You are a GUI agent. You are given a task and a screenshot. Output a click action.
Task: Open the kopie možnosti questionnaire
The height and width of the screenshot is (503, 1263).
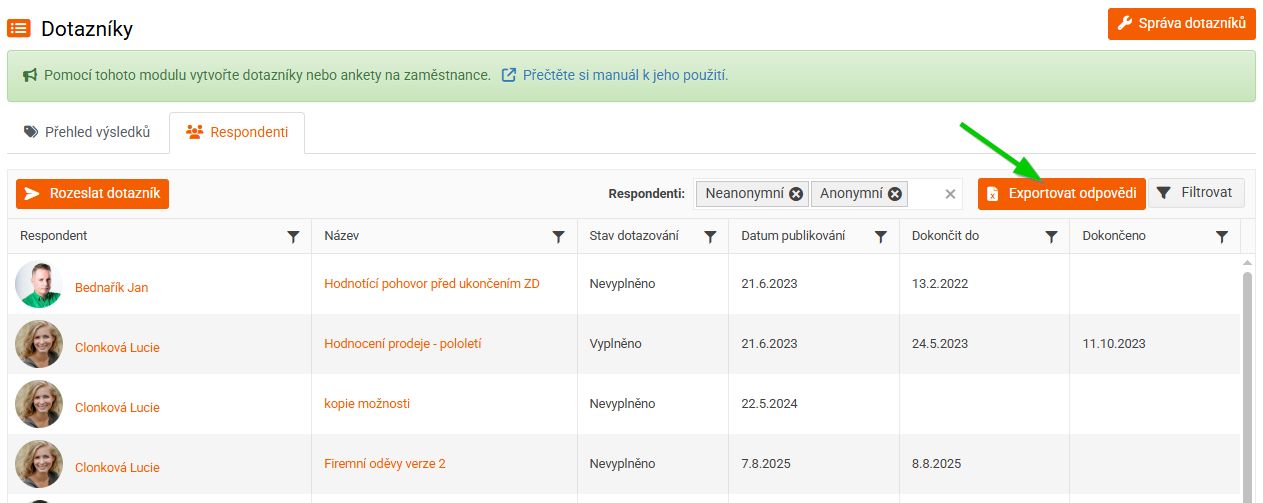click(x=367, y=403)
